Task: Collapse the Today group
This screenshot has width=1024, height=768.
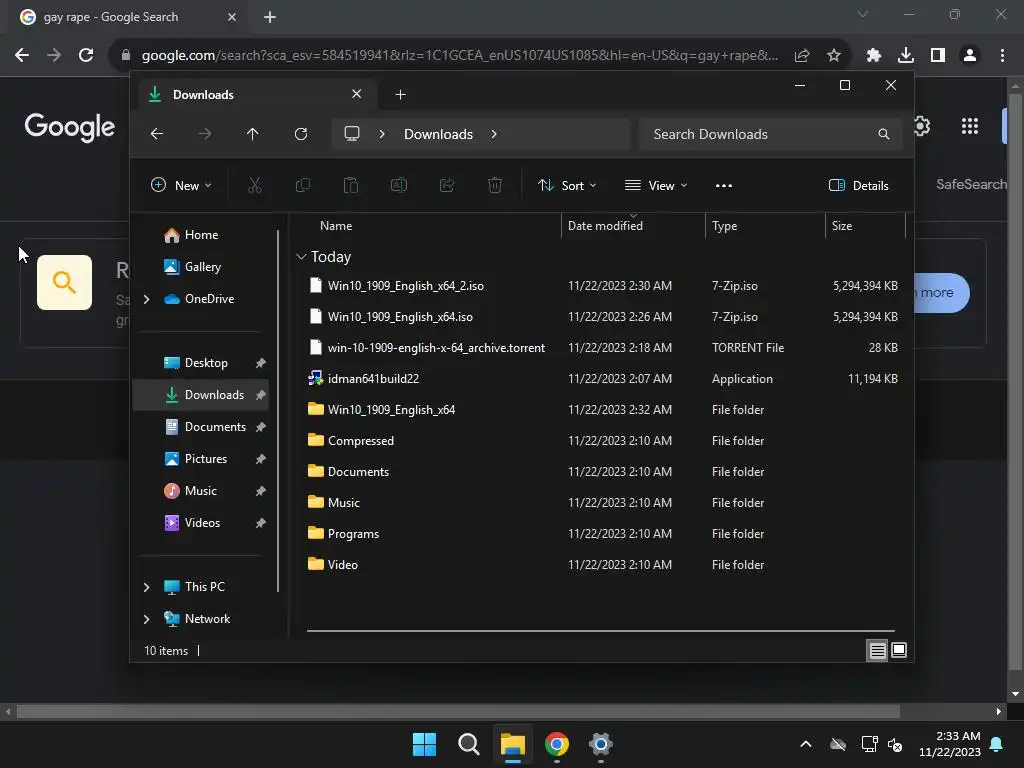Action: 301,257
